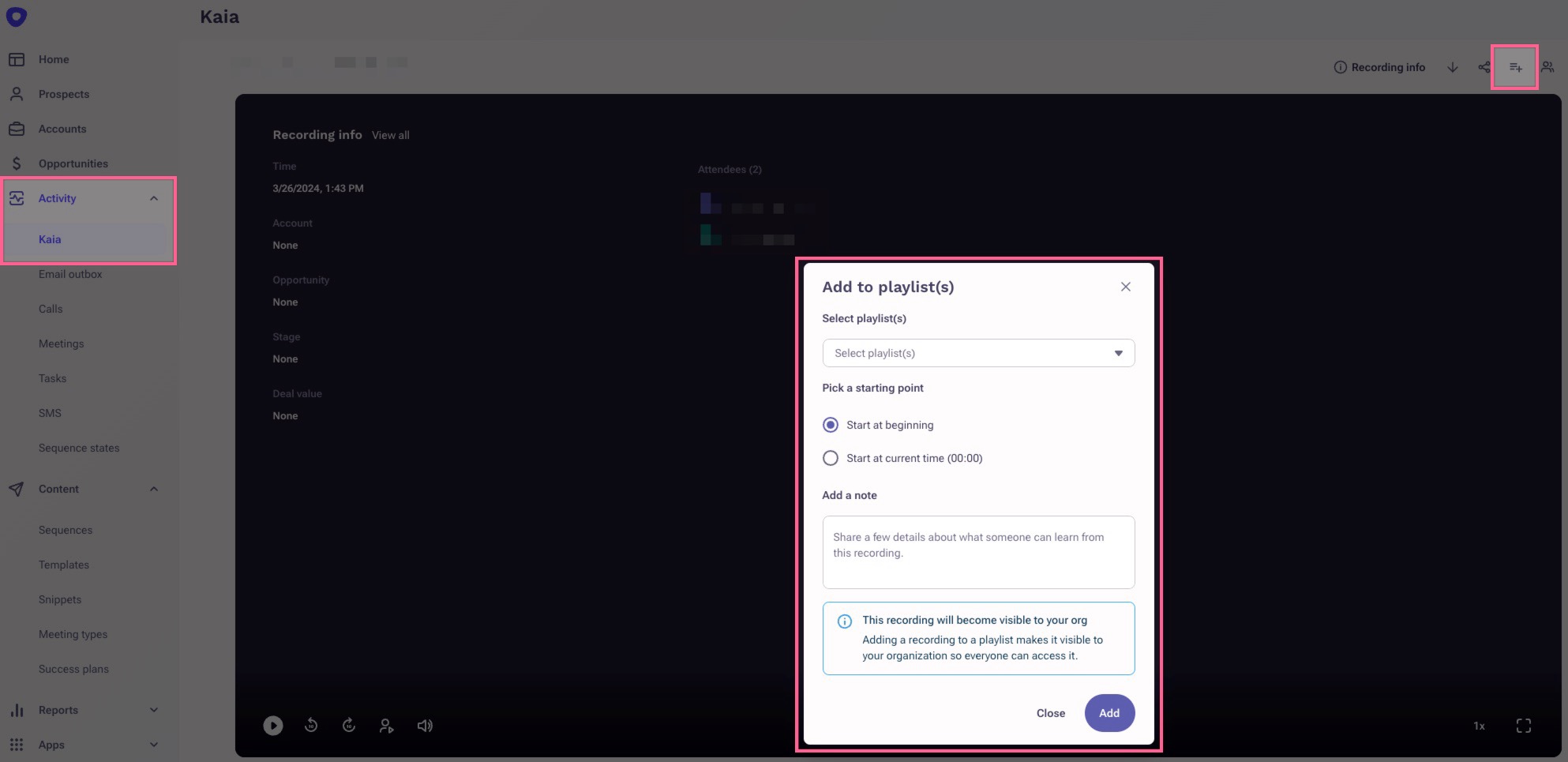
Task: Click the Add a note text area
Action: (x=978, y=552)
